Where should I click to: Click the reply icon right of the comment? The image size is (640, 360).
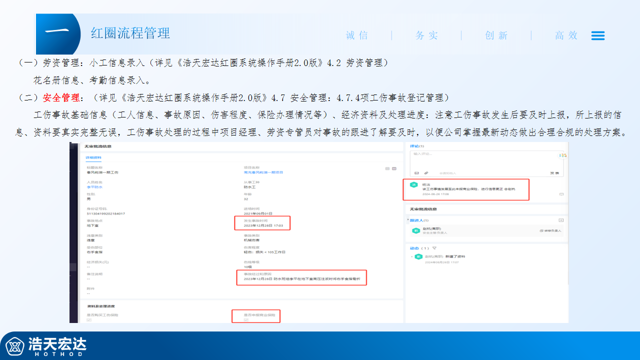pyautogui.click(x=561, y=194)
